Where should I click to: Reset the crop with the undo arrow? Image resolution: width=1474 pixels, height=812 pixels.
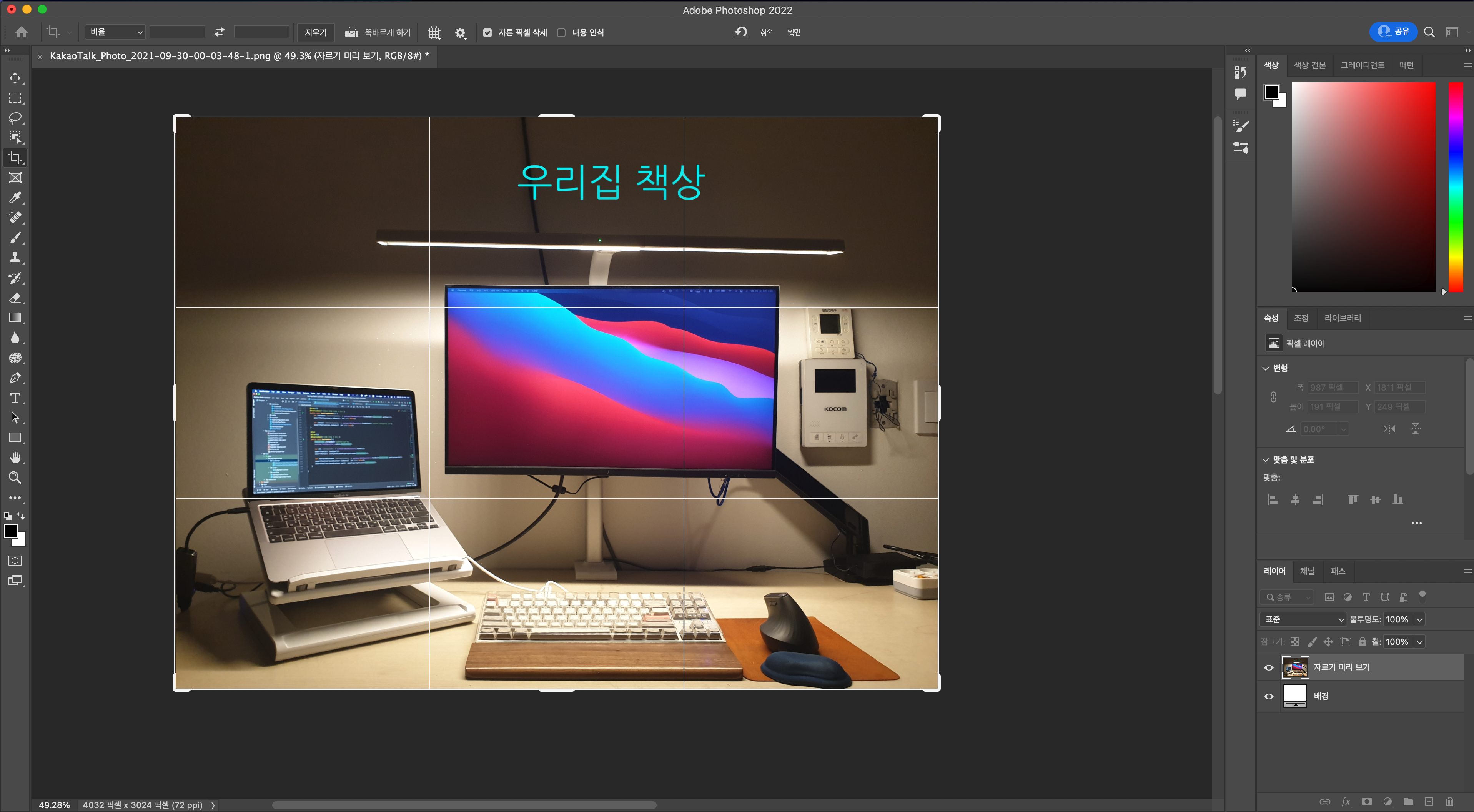click(x=741, y=32)
